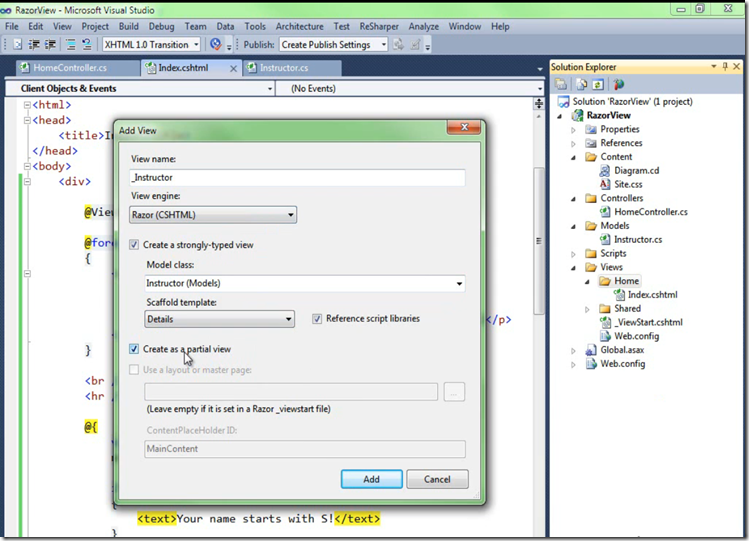The image size is (749, 541).
Task: Click the first HTML toolbar icon beside the grip
Action: point(18,44)
